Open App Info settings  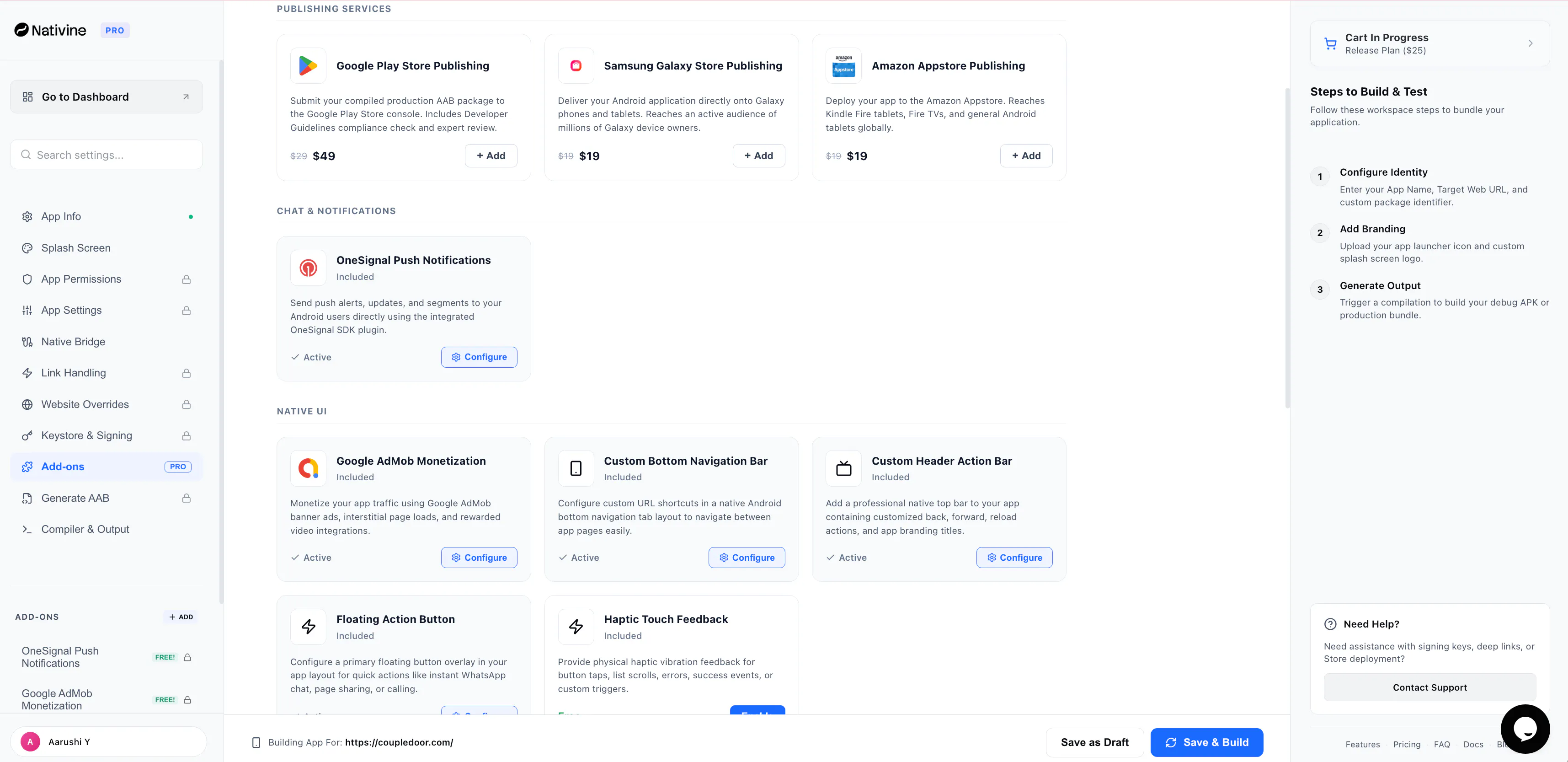pos(107,216)
